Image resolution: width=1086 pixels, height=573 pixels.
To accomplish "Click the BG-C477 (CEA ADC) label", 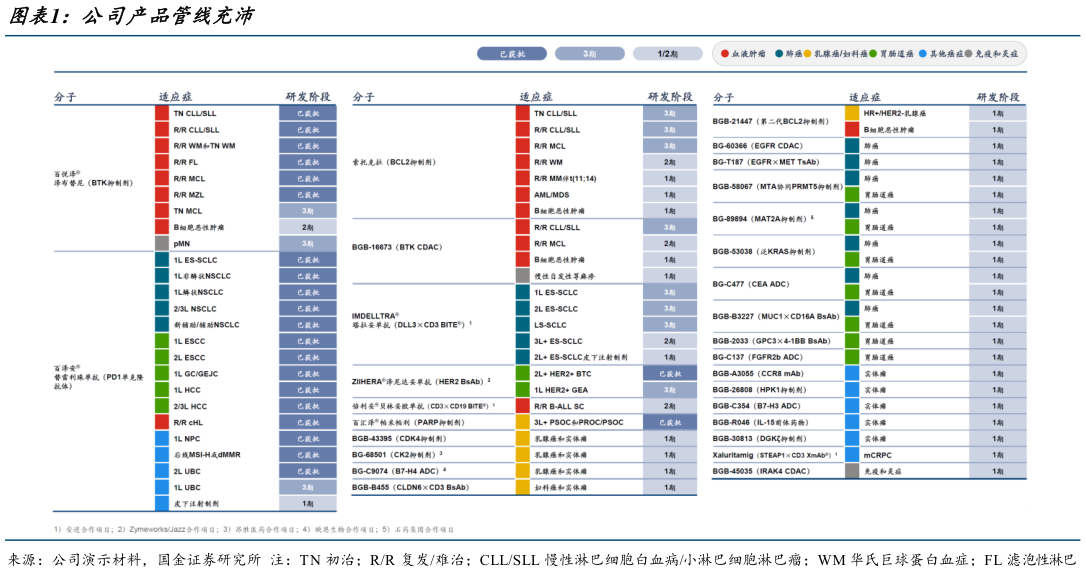I will 751,284.
